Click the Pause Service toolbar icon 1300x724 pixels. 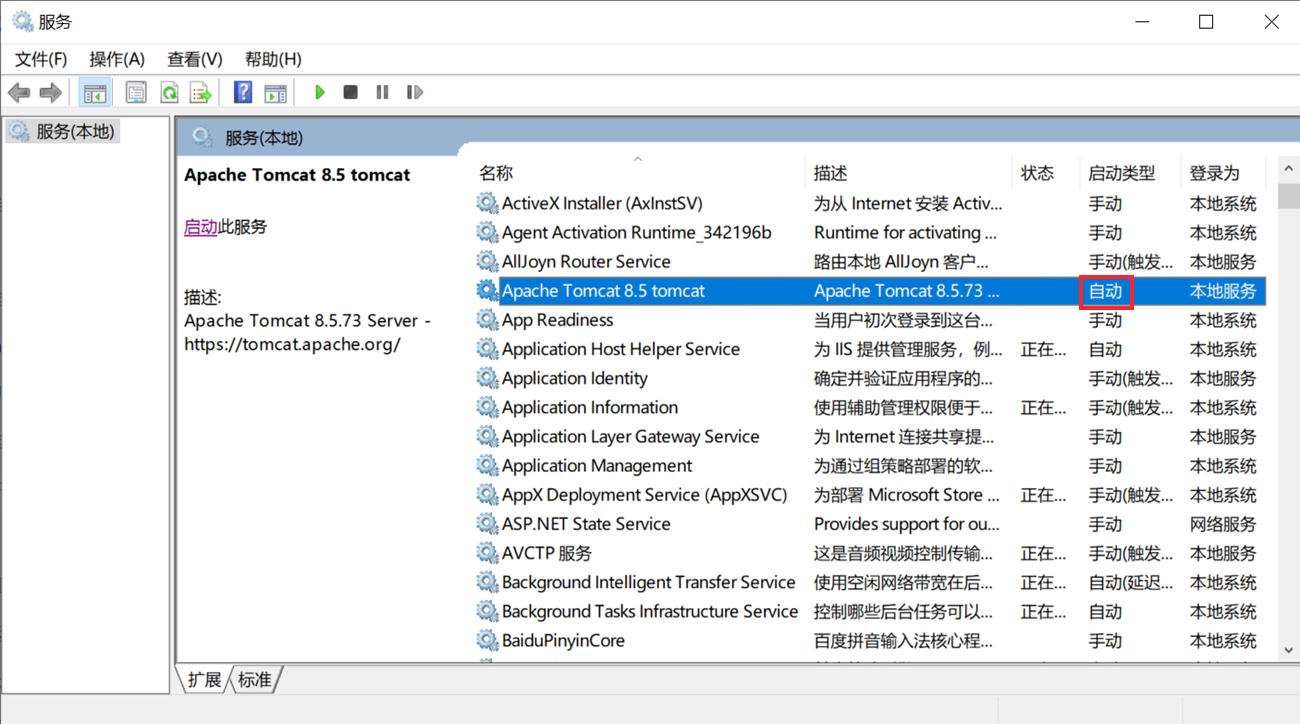coord(382,93)
